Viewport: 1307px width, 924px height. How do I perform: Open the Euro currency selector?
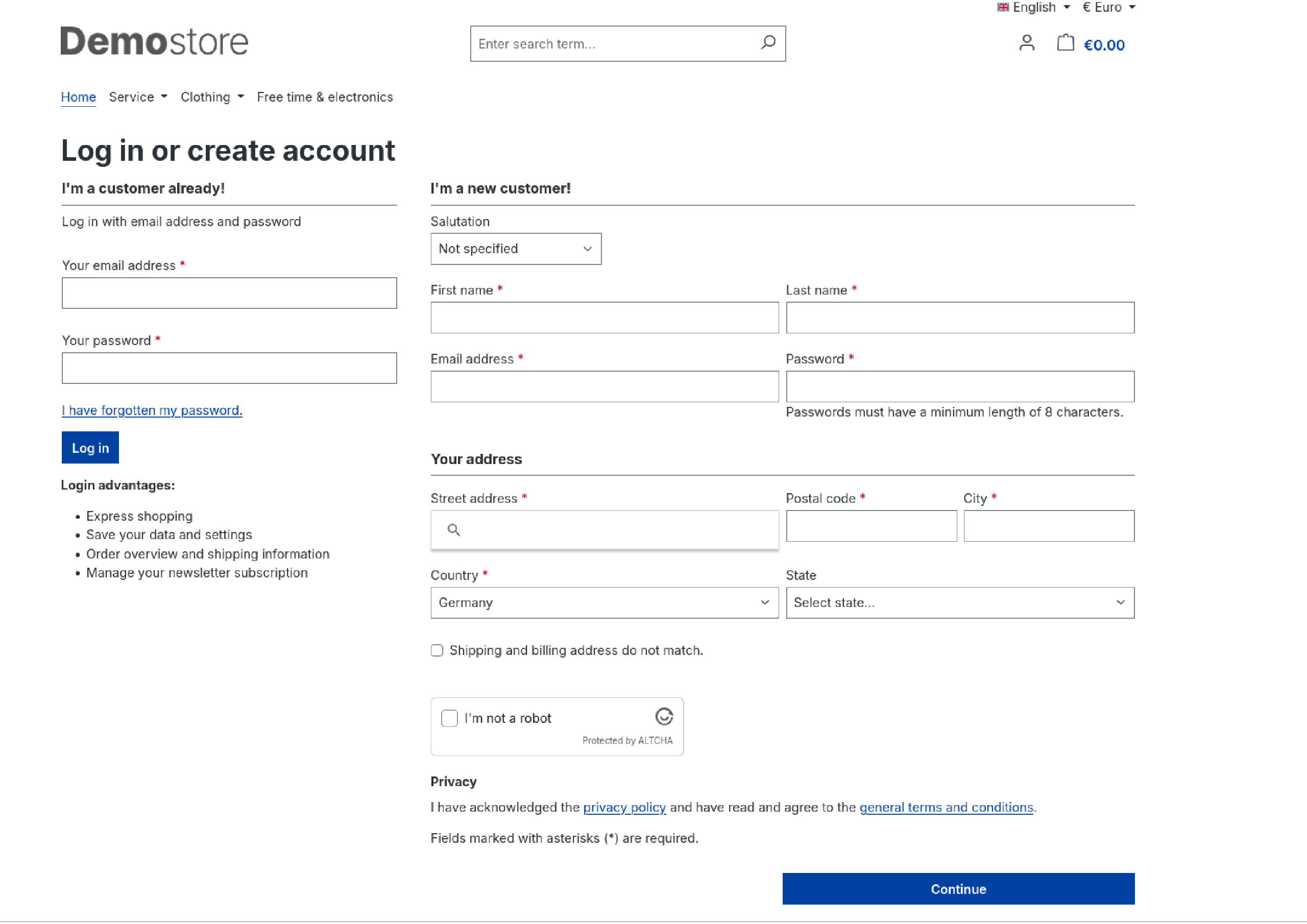pyautogui.click(x=1108, y=7)
